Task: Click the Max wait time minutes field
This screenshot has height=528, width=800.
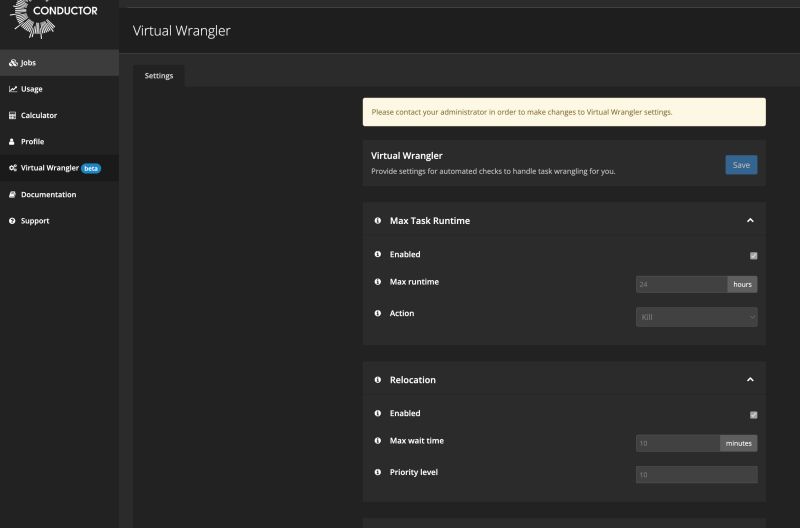Action: pyautogui.click(x=678, y=443)
